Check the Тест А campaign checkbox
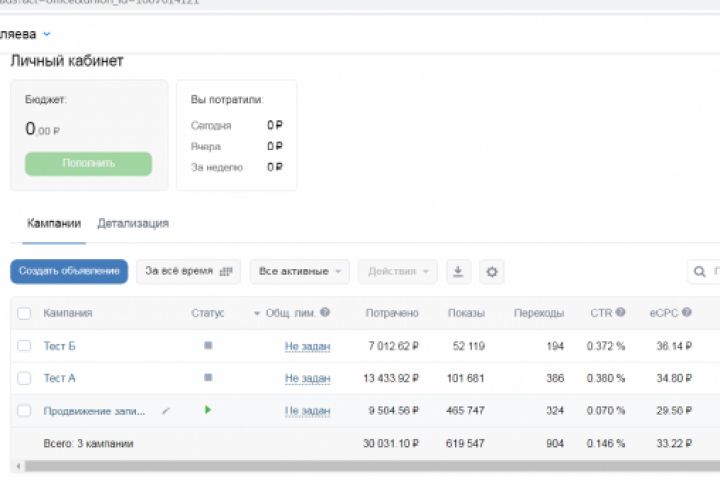Screen dimensions: 720x480 click(x=25, y=378)
